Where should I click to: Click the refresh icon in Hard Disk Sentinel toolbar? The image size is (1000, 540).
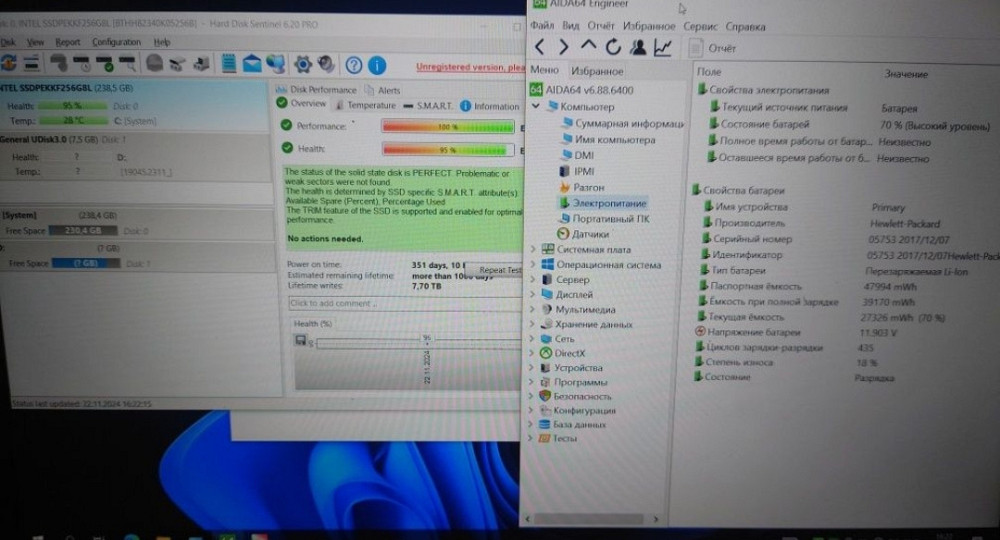tap(8, 62)
